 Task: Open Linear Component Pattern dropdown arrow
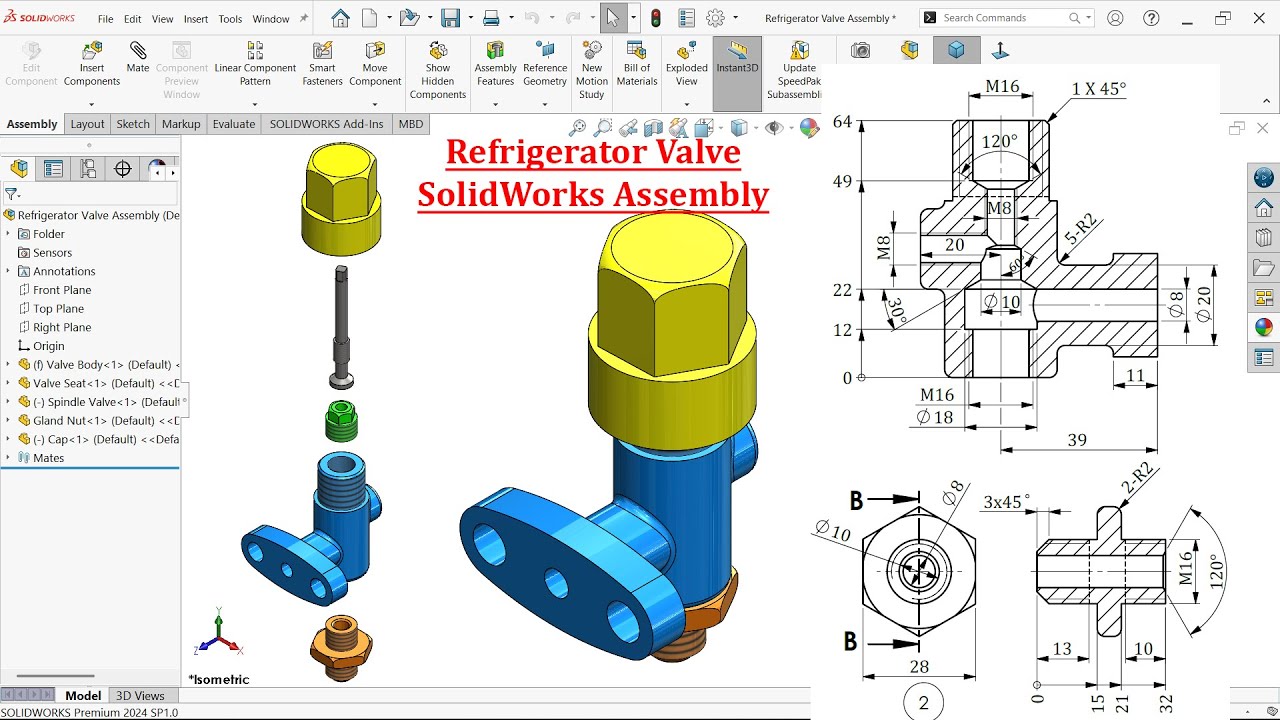tap(255, 104)
